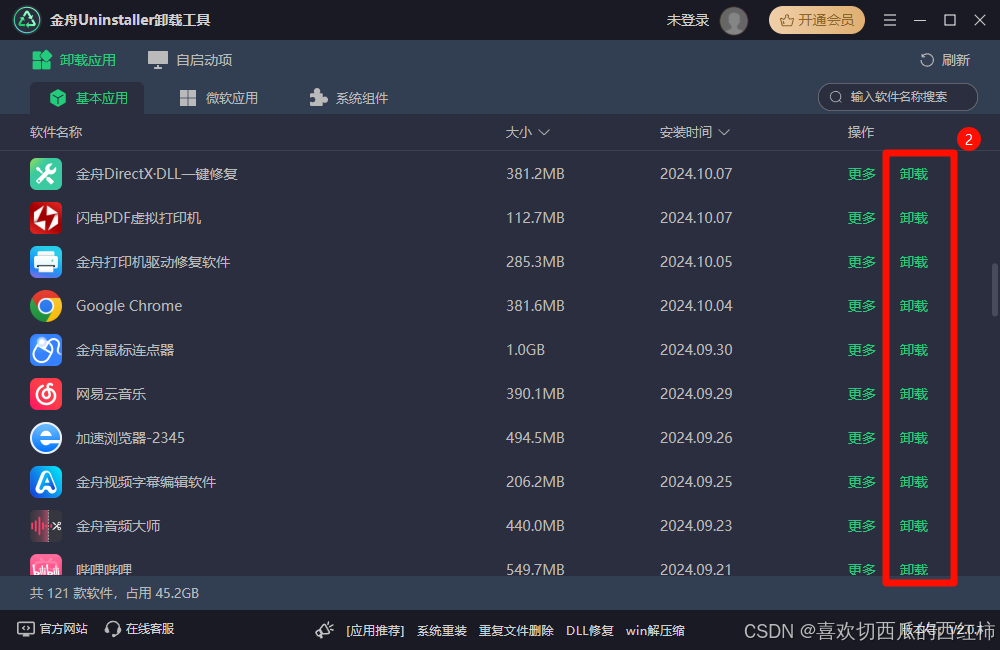Uninstall 金舟音频大师 via 卸载
Viewport: 1000px width, 650px height.
[x=914, y=526]
